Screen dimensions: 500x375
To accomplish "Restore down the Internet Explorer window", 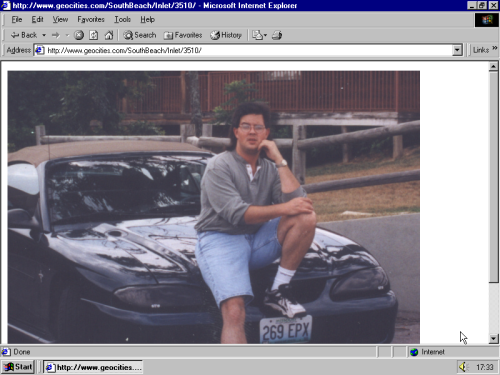I will 482,5.
